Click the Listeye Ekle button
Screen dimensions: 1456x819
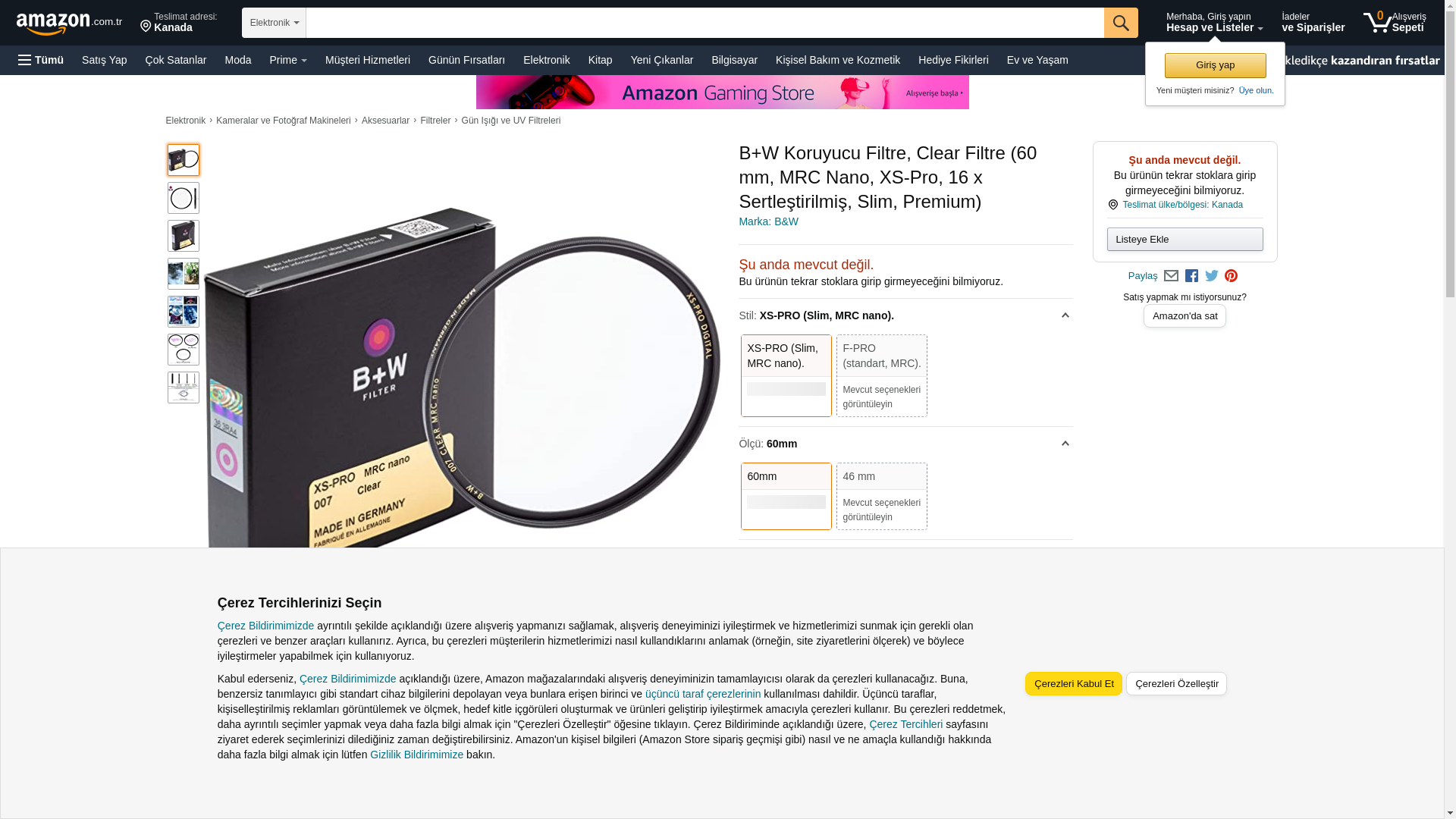tap(1185, 239)
